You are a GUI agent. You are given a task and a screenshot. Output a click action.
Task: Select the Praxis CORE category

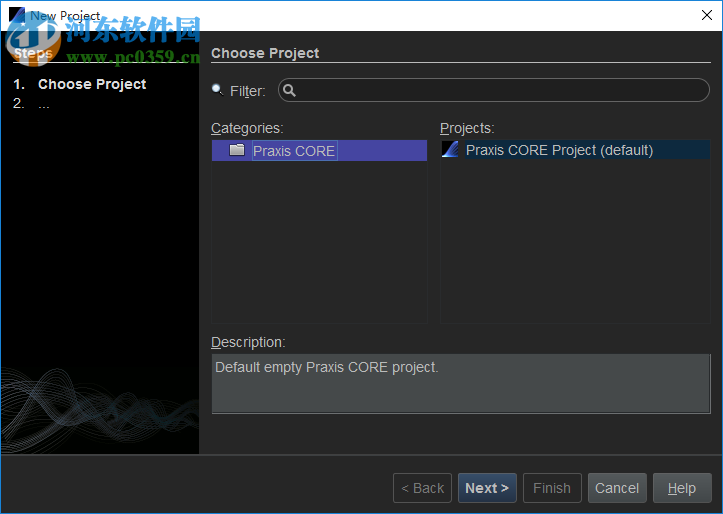tap(319, 151)
